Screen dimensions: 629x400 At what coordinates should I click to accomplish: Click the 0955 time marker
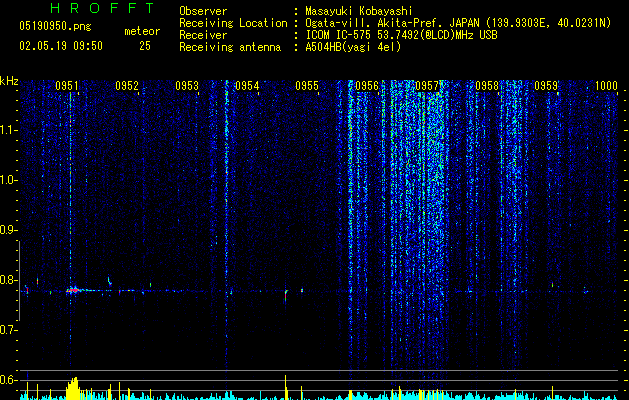[x=307, y=86]
